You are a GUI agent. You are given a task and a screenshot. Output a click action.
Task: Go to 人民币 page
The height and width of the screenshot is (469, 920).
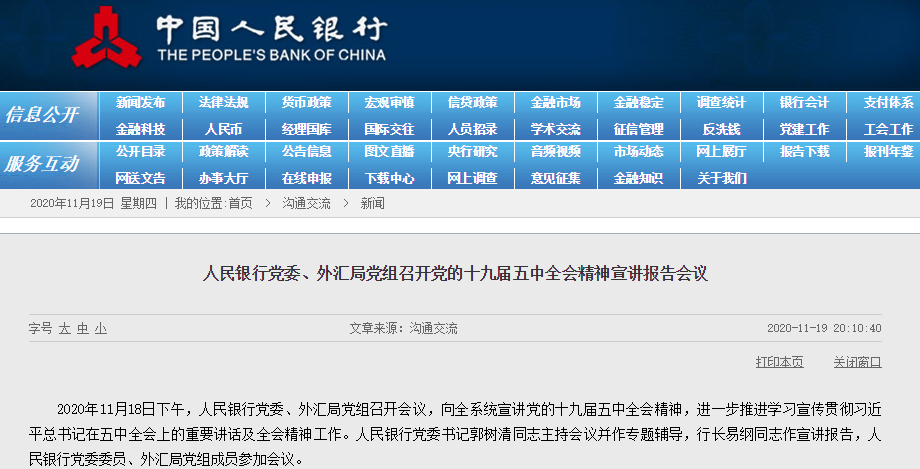pos(224,129)
